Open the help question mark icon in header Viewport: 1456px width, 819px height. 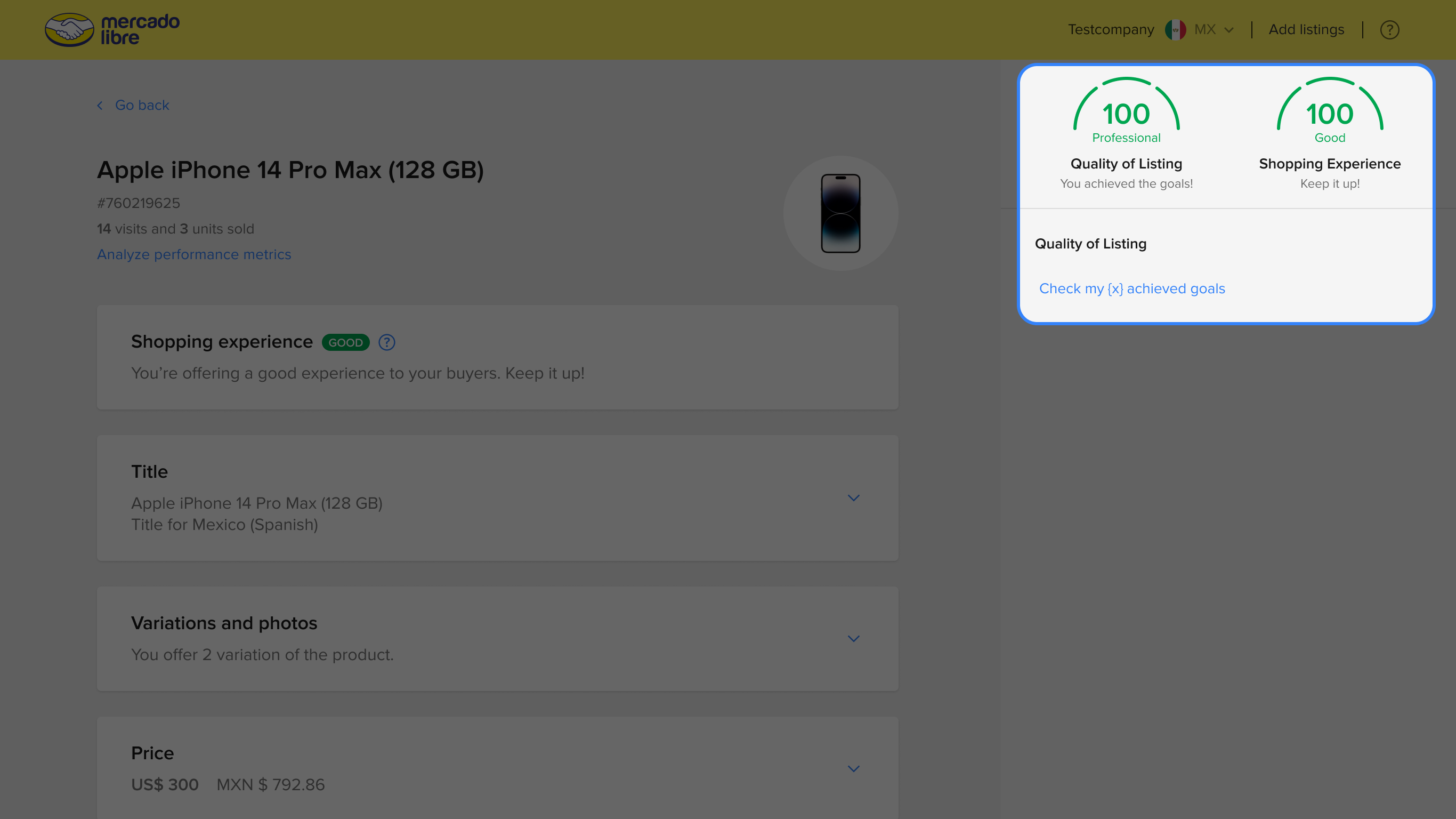point(1389,29)
